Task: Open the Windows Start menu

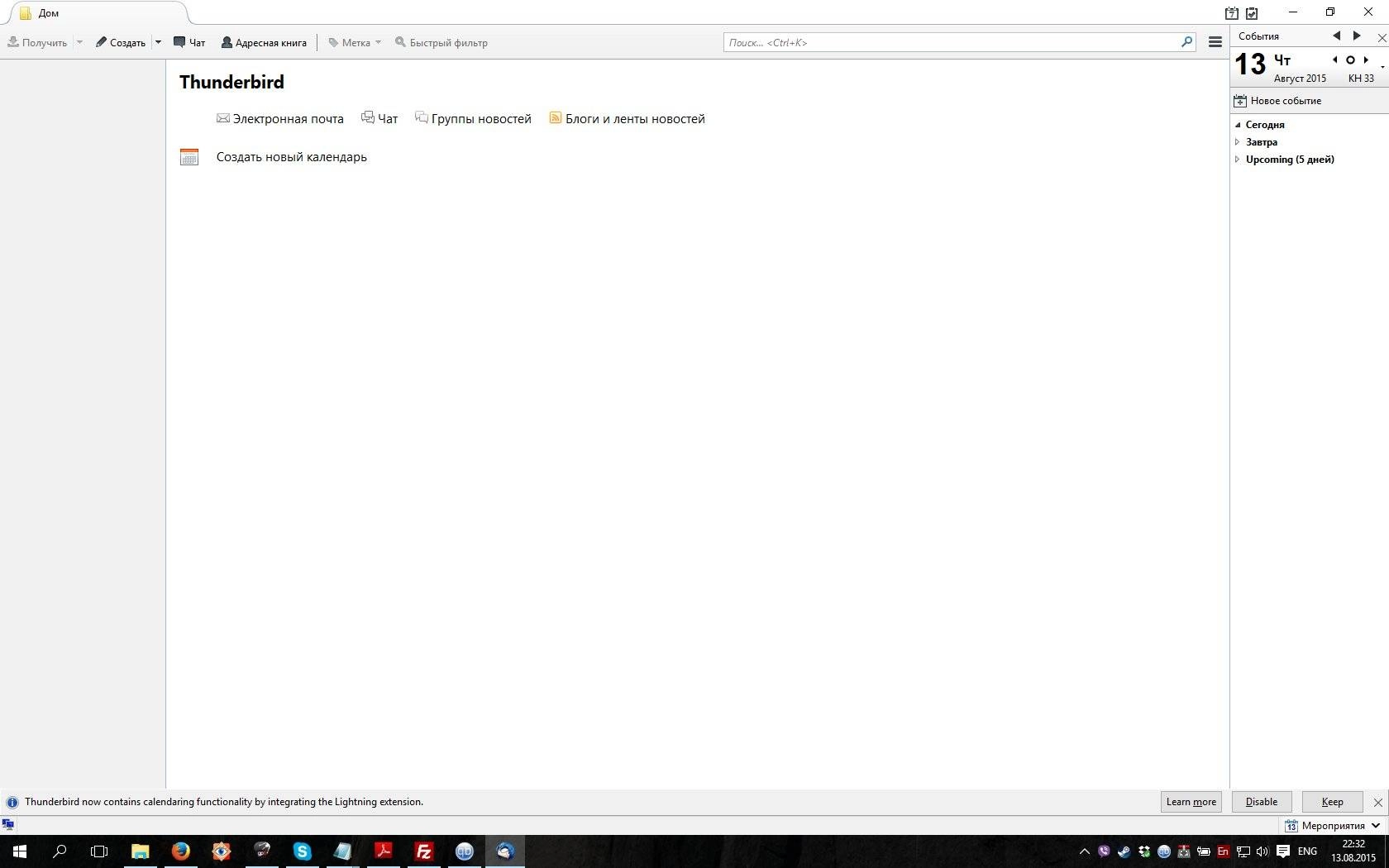Action: (20, 851)
